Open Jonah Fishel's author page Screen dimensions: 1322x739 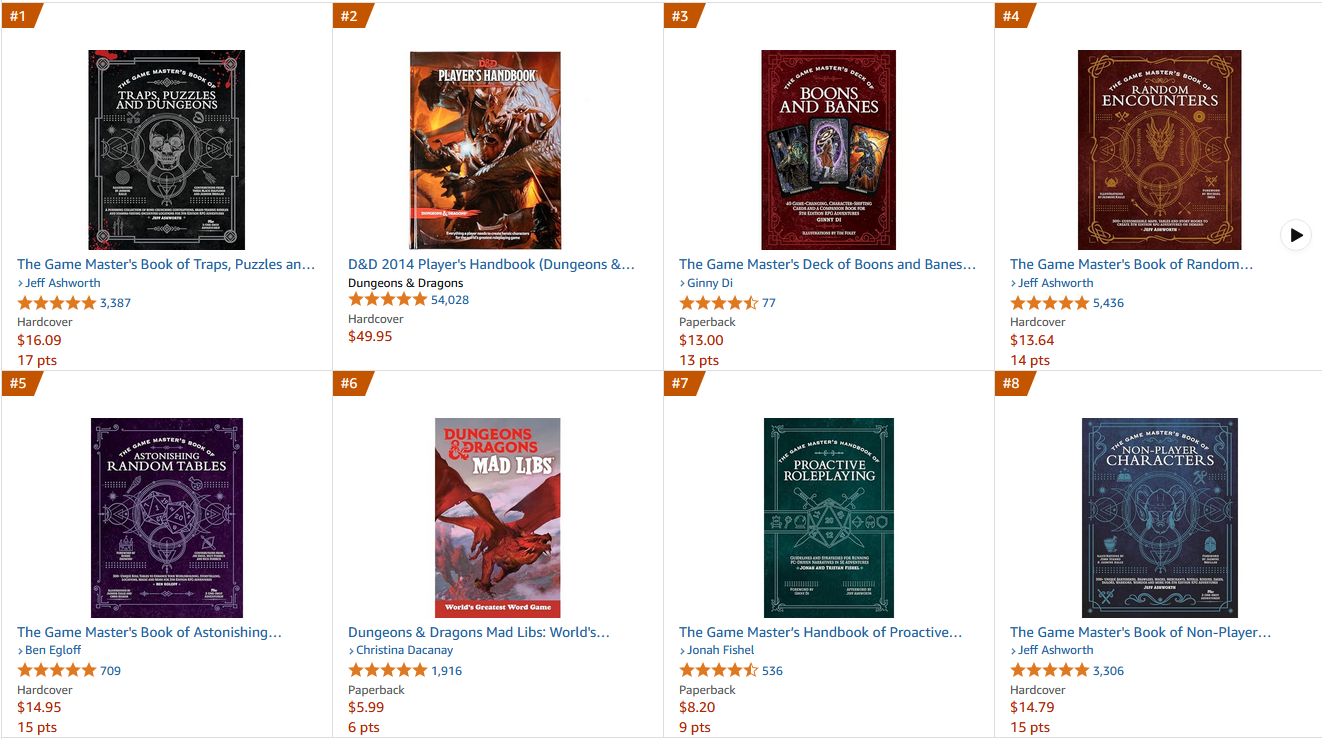coord(721,650)
